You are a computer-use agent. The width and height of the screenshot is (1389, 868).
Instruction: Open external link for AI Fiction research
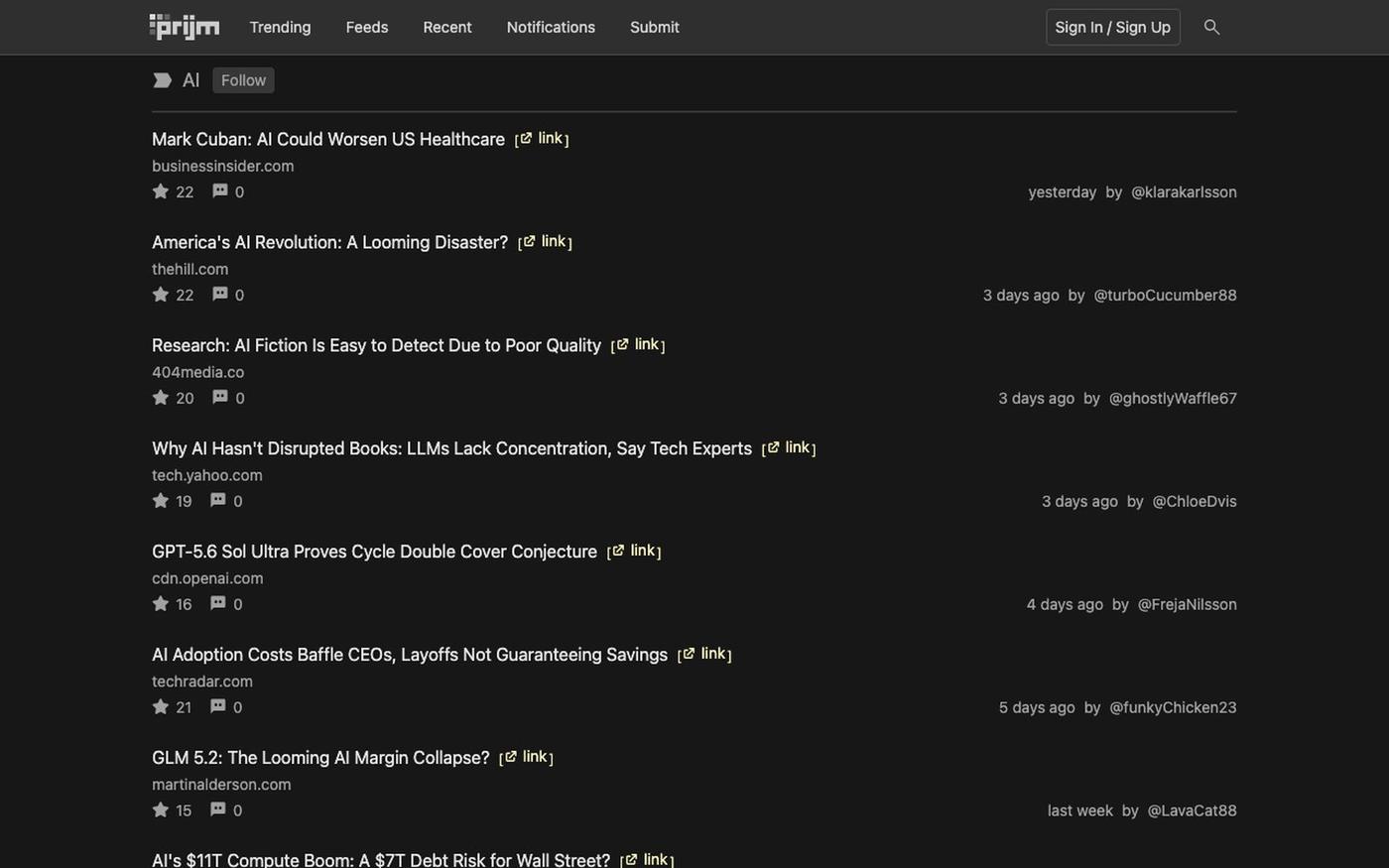click(x=638, y=345)
